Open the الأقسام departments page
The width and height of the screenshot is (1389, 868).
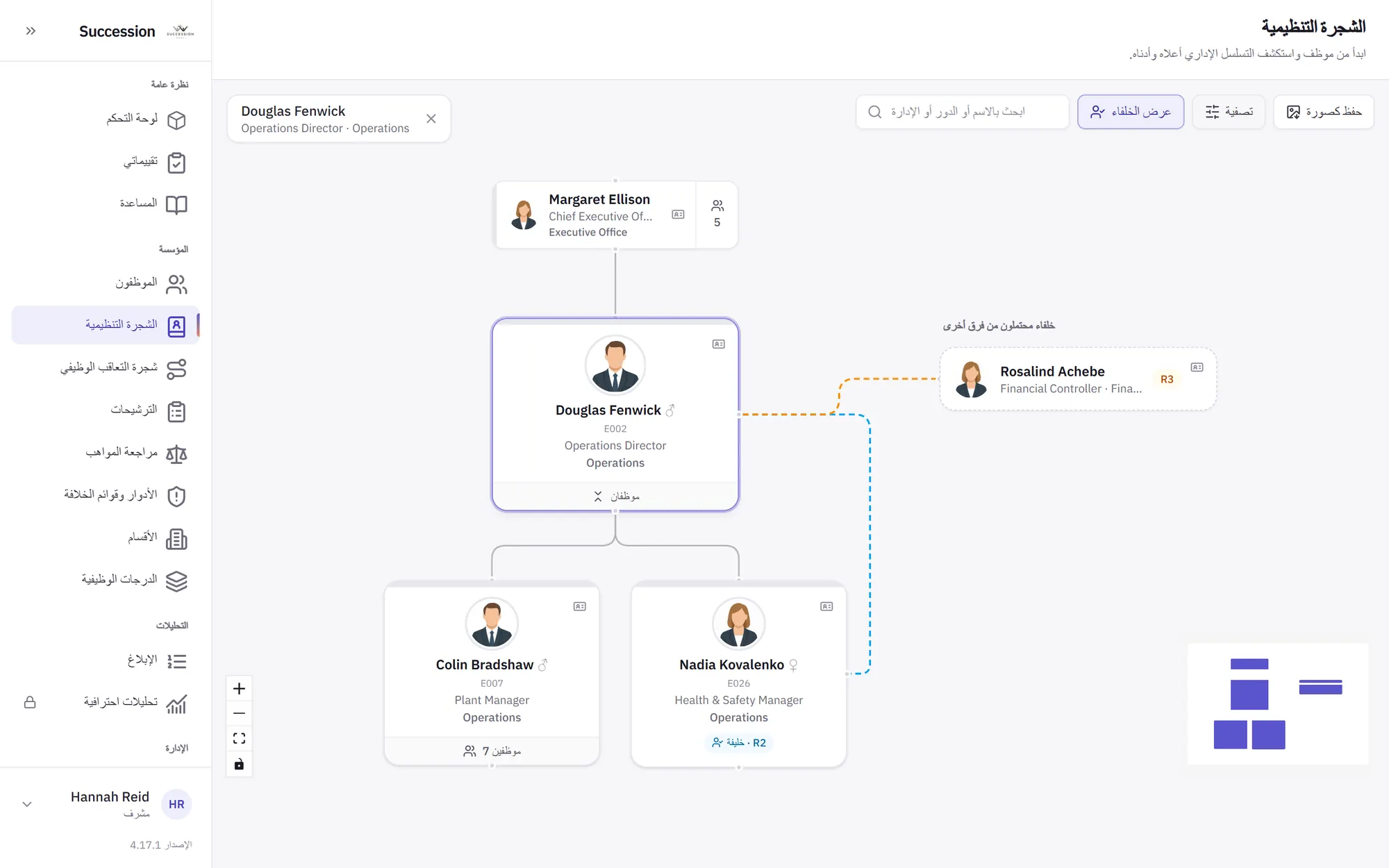tap(106, 538)
